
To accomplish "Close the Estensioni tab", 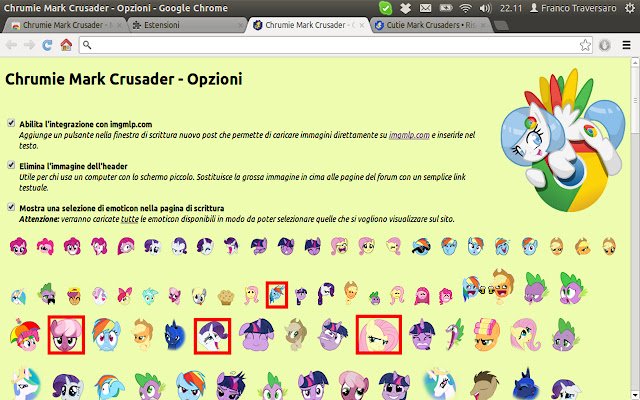I will (240, 25).
